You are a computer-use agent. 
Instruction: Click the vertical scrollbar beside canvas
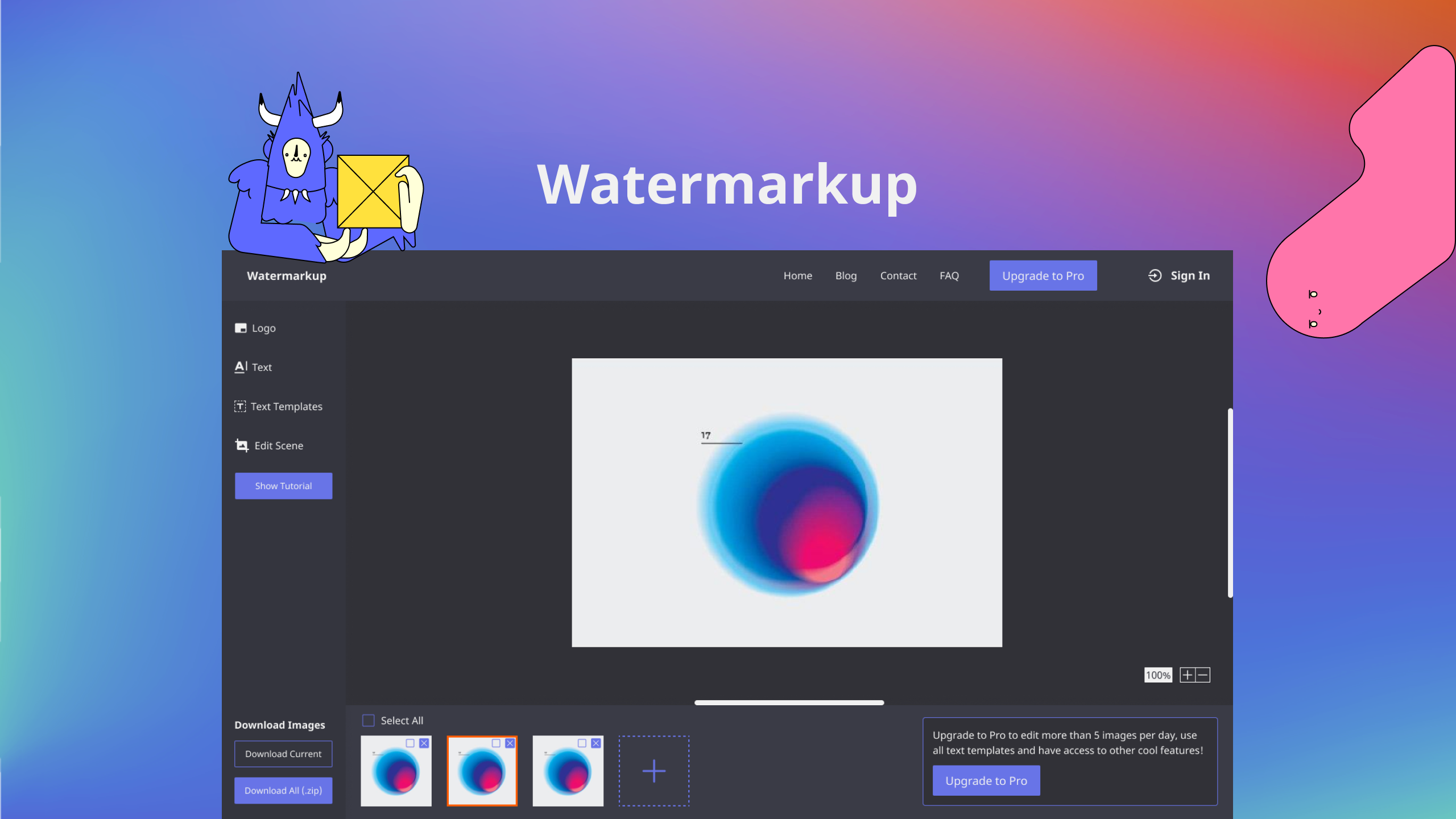coord(1230,502)
